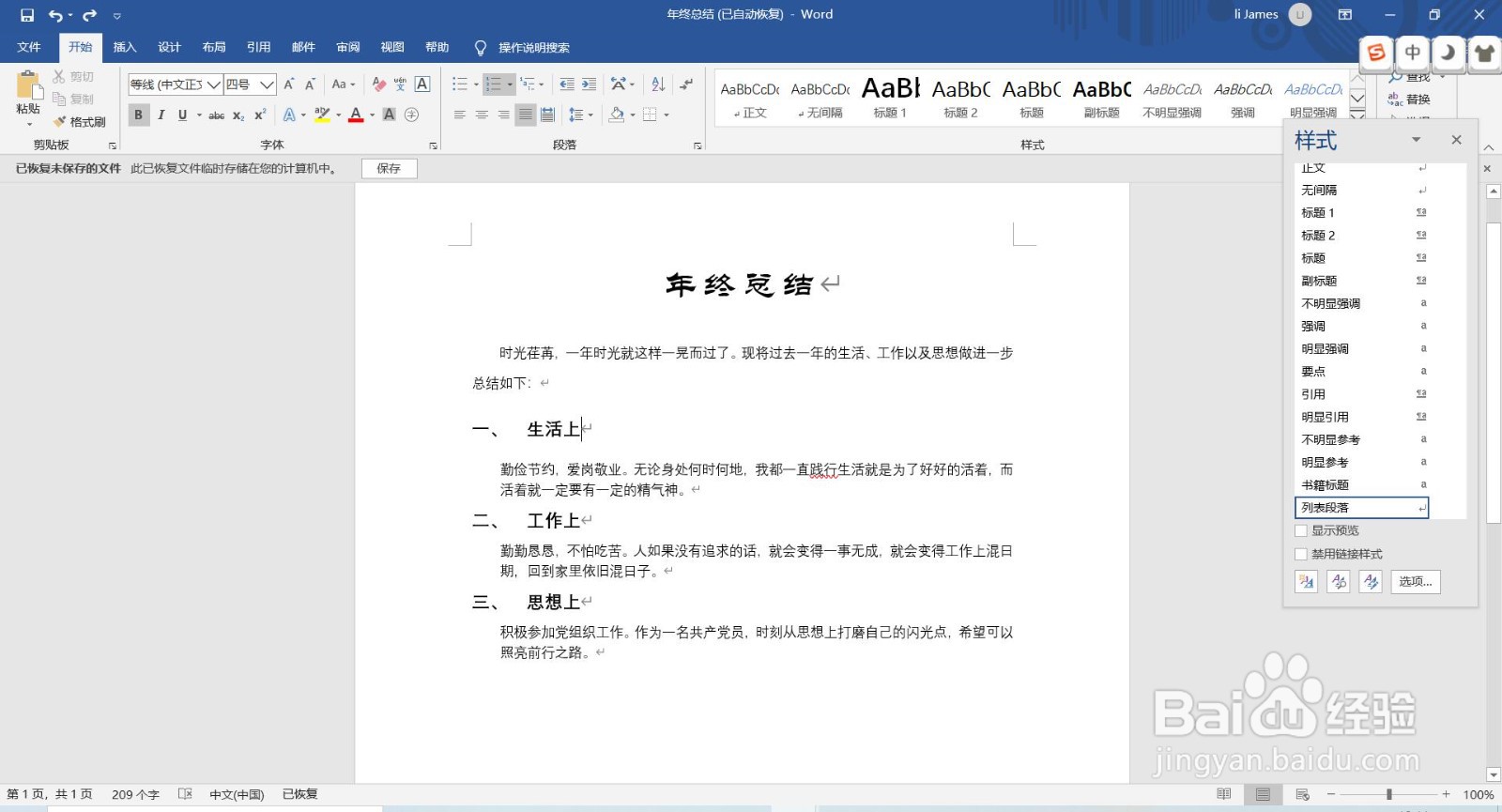Screen dimensions: 1502x812
Task: Apply the 标题 1 style from the gallery
Action: pyautogui.click(x=890, y=98)
